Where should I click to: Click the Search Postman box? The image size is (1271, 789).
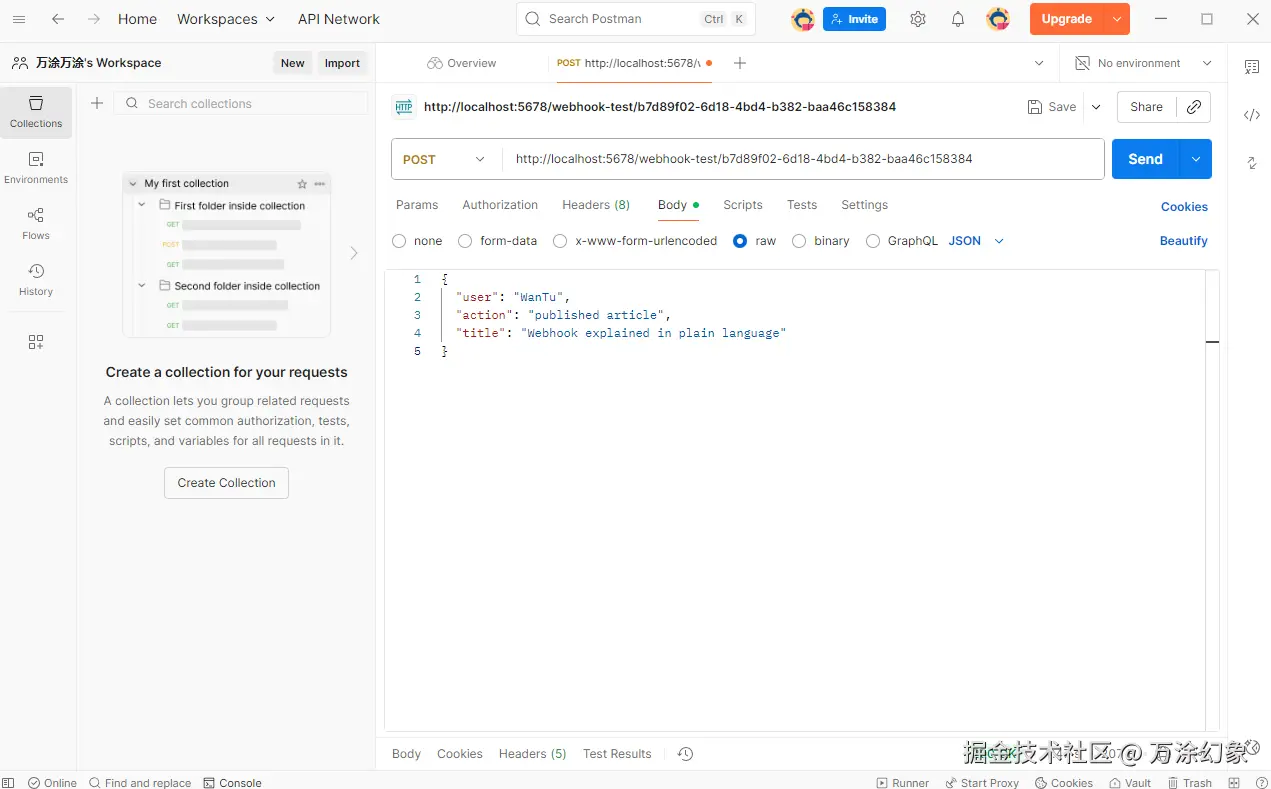[x=636, y=19]
